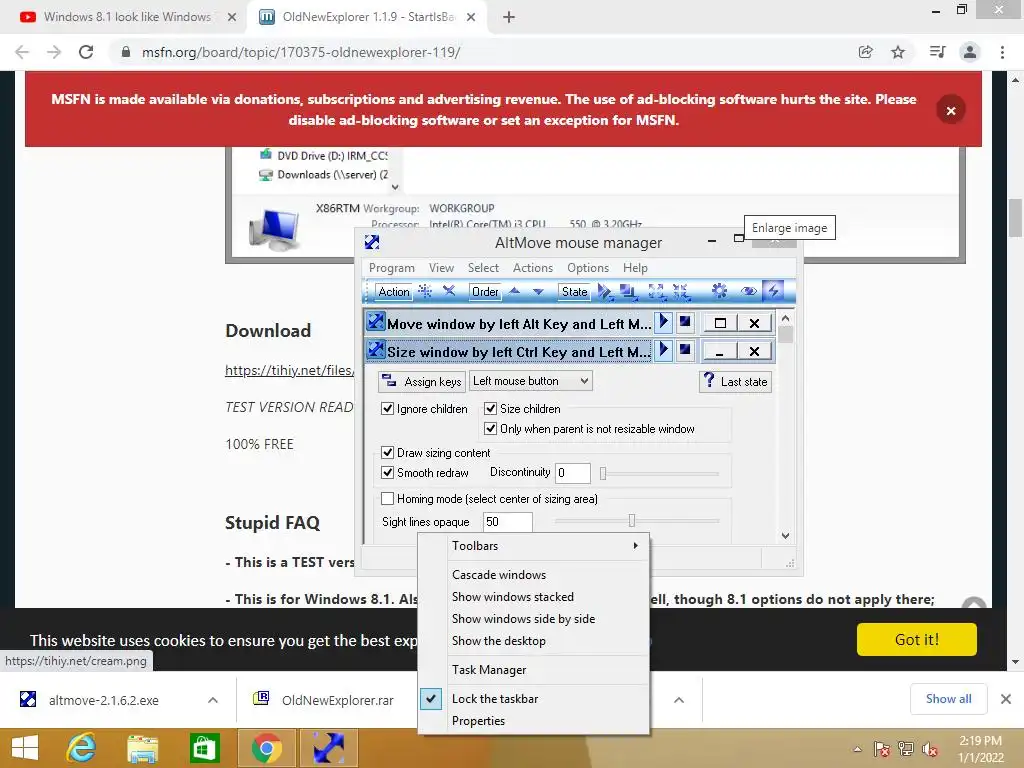1024x768 pixels.
Task: Click the Windows Start button
Action: (x=25, y=748)
